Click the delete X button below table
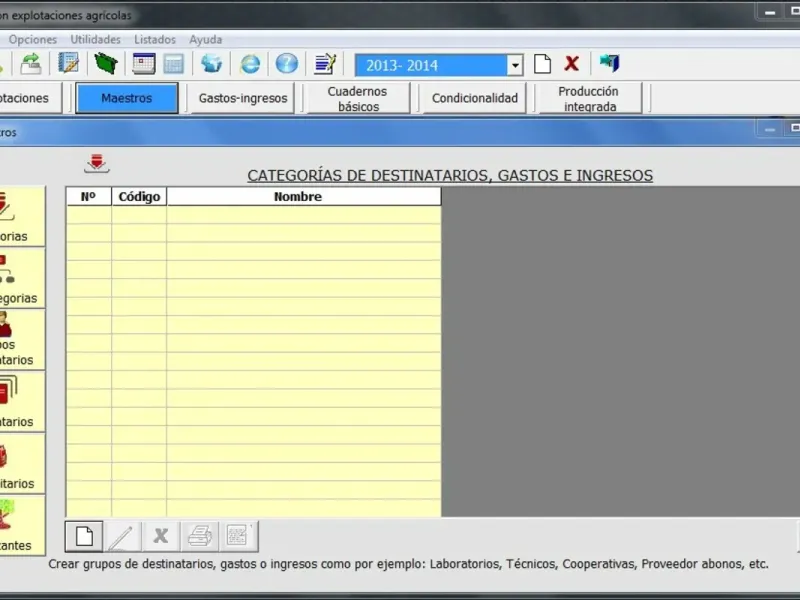Screen dimensions: 800x600 161,536
